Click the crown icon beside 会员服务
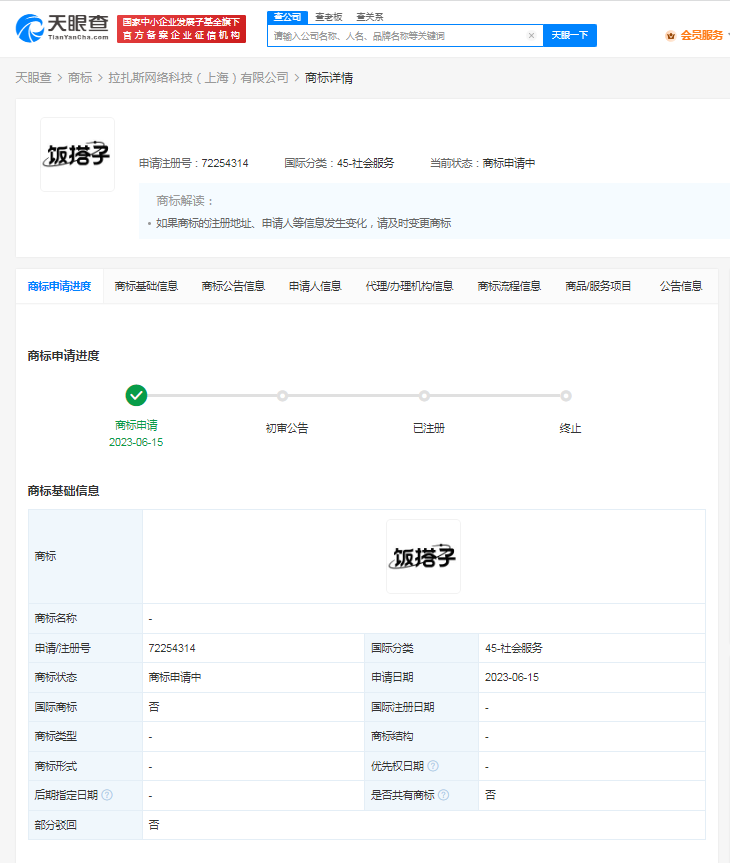Image resolution: width=730 pixels, height=863 pixels. 670,36
